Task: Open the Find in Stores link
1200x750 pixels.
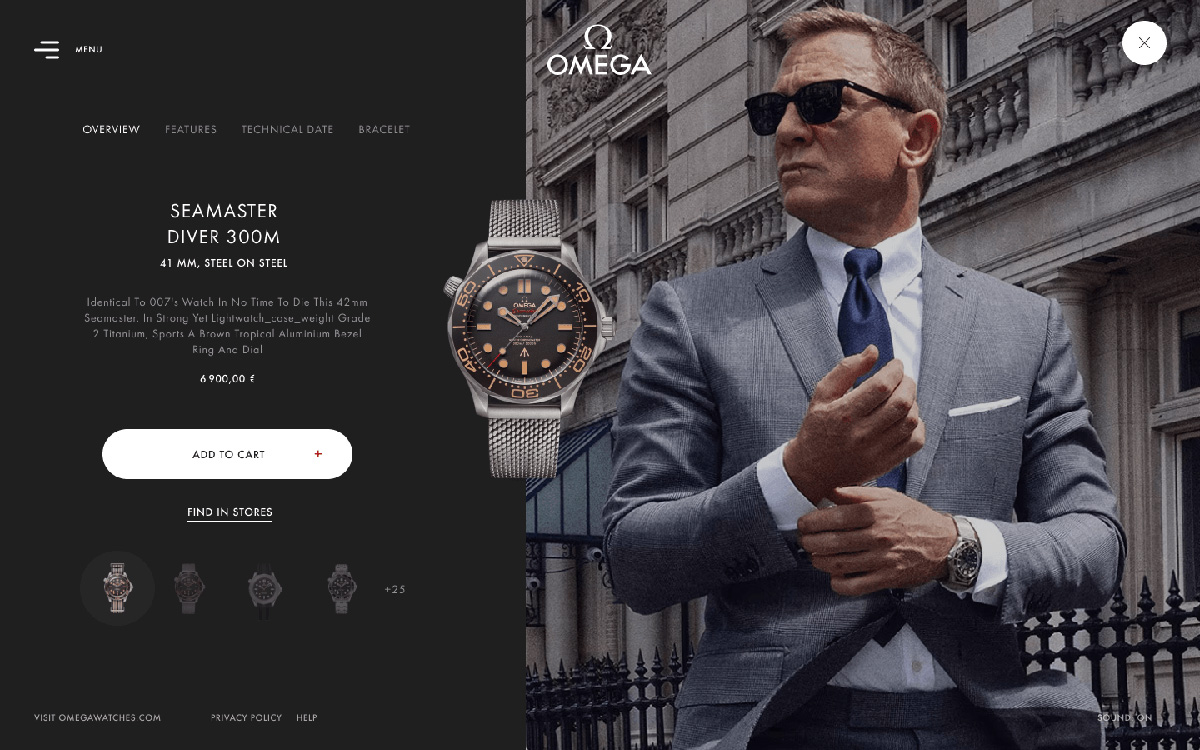Action: click(x=229, y=513)
